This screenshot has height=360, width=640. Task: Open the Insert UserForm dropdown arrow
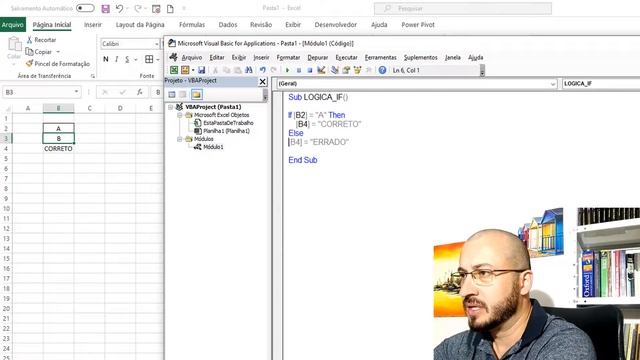(193, 70)
